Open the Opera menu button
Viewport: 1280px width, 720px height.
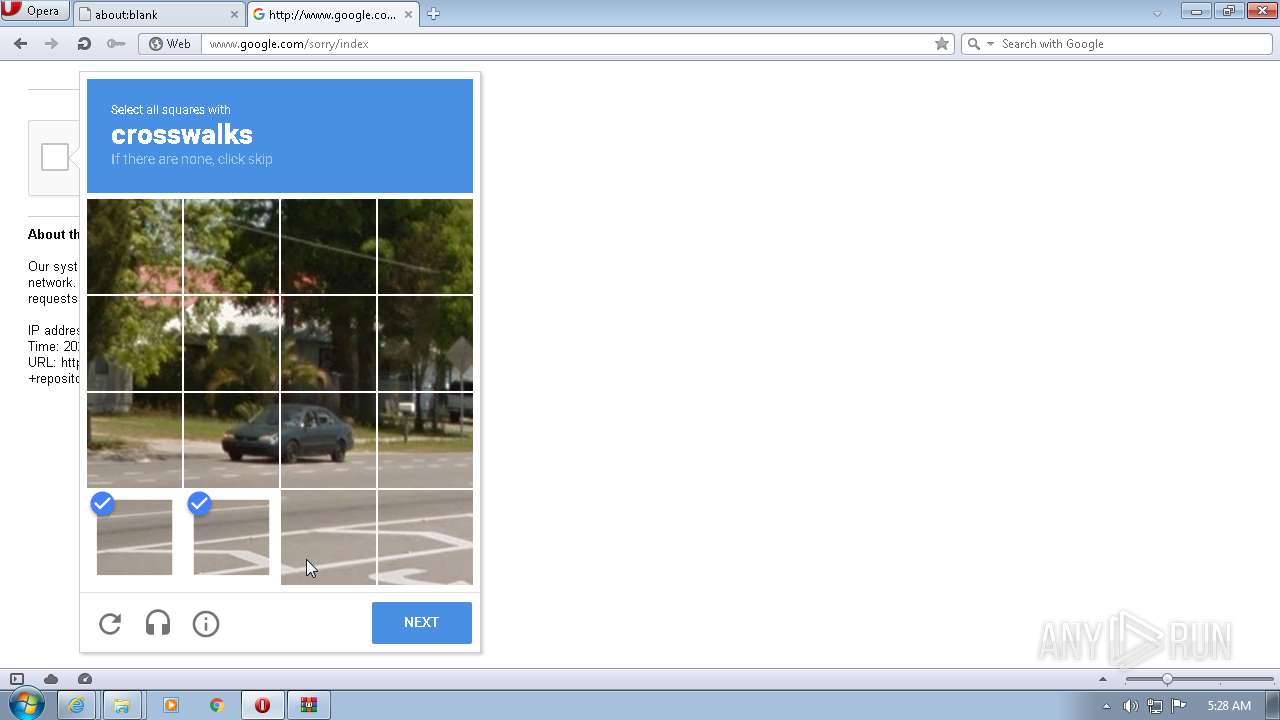pyautogui.click(x=35, y=12)
